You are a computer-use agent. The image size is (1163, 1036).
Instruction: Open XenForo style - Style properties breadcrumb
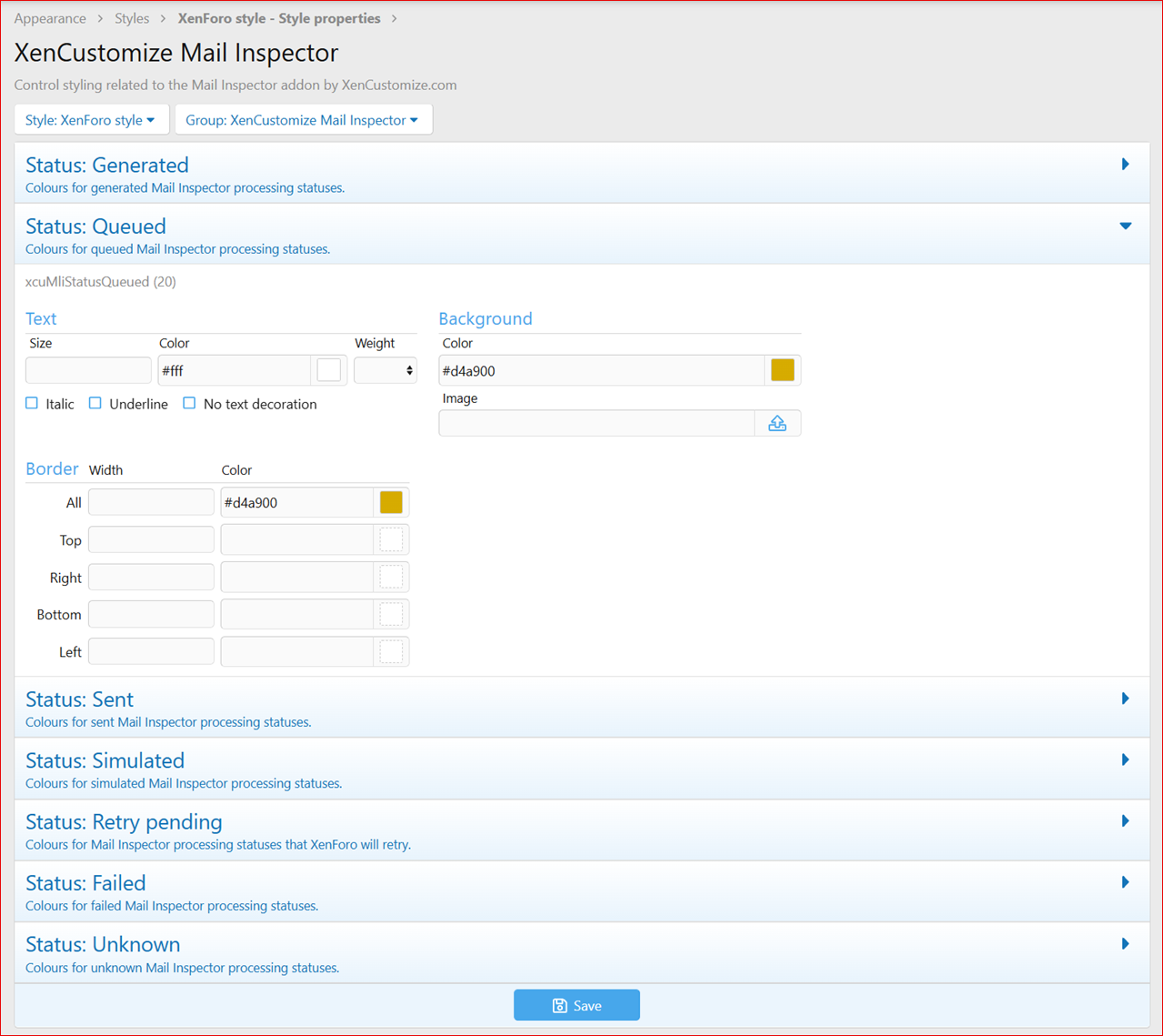[x=279, y=18]
